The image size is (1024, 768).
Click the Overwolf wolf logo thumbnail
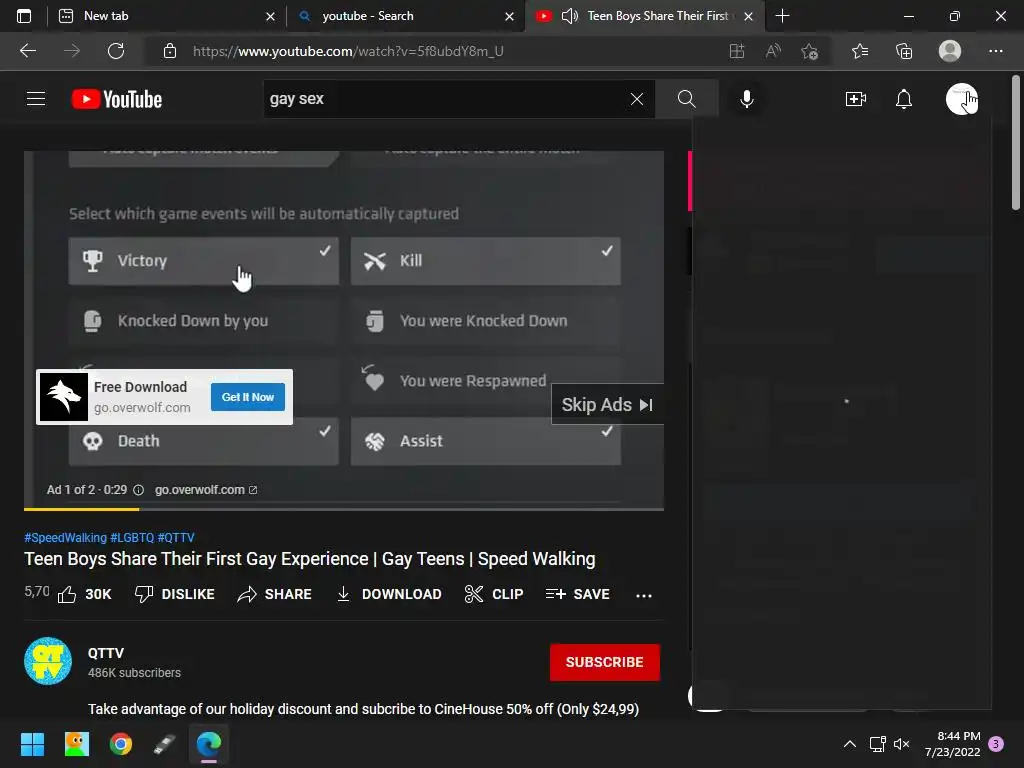pyautogui.click(x=63, y=397)
